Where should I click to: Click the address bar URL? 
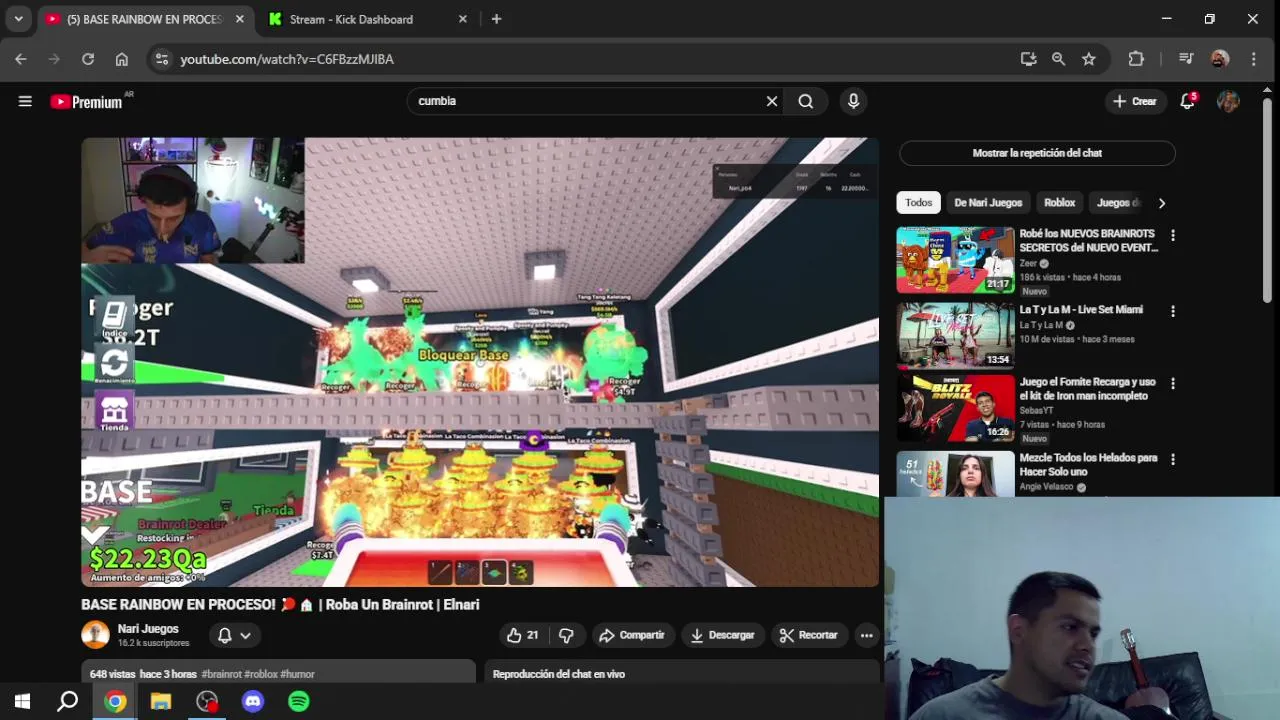point(287,59)
